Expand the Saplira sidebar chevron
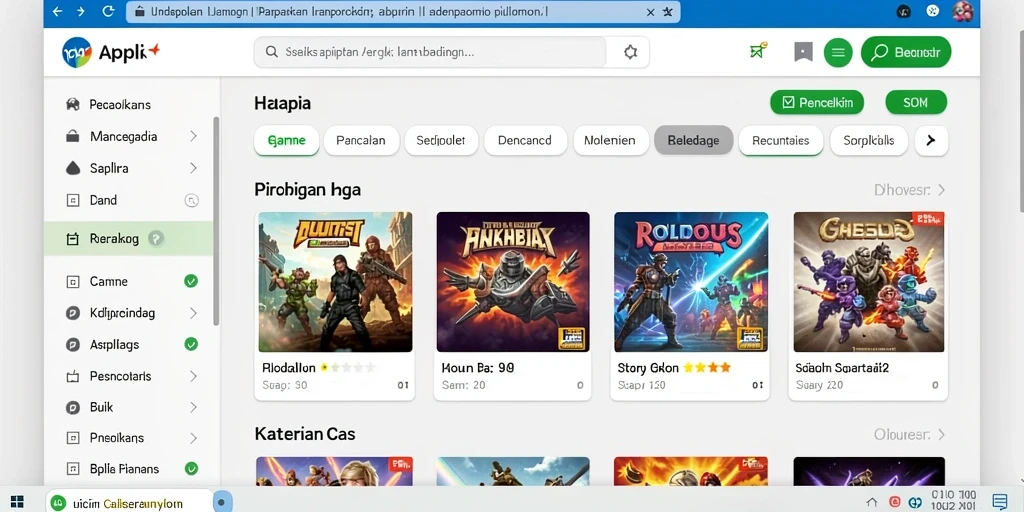This screenshot has height=512, width=1024. pos(193,168)
